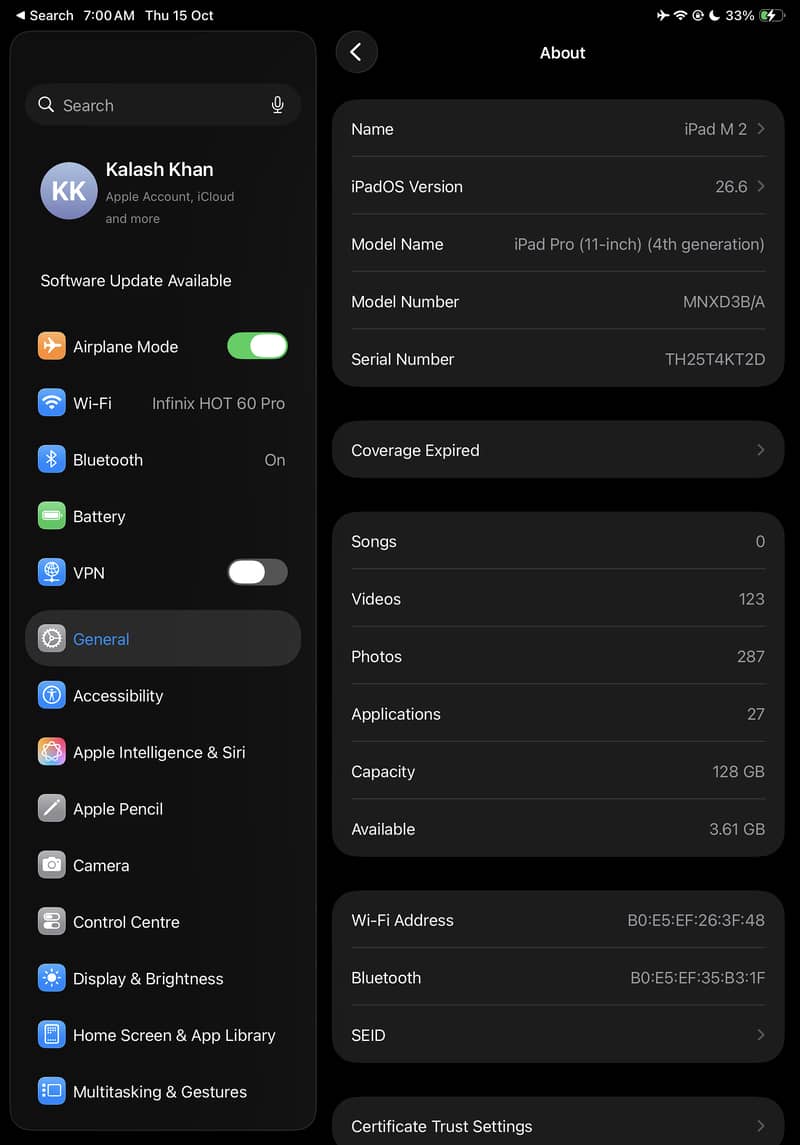Tap the KK profile avatar
Viewport: 800px width, 1145px height.
69,191
